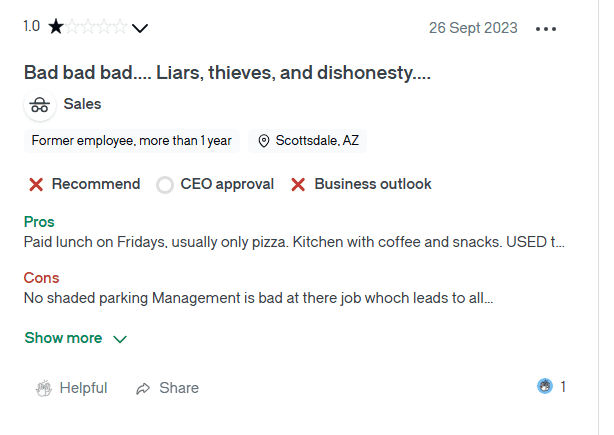Mark the review as Helpful

[83, 388]
